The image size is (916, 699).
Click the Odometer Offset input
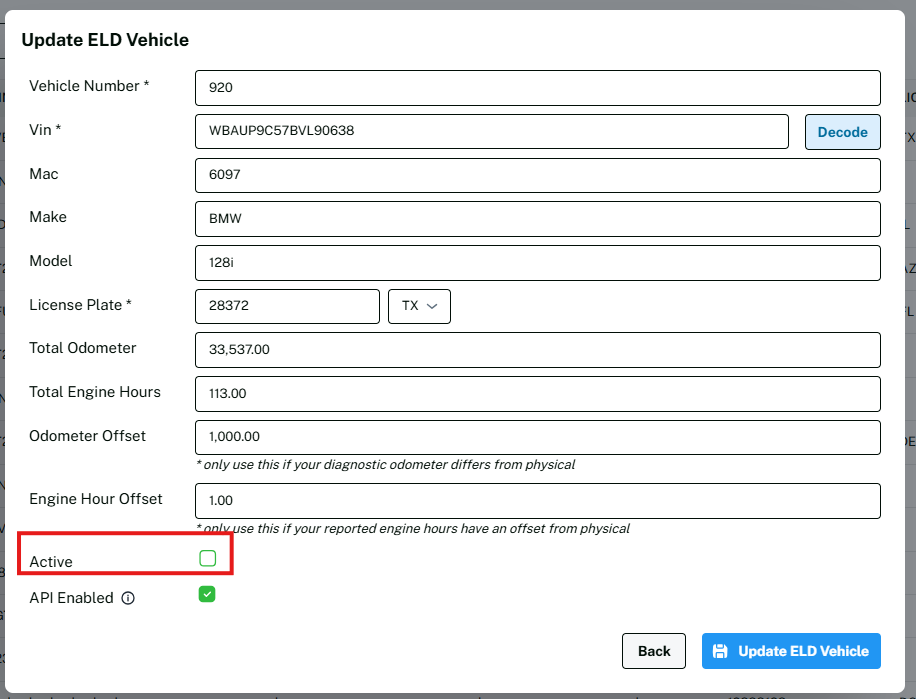click(537, 437)
